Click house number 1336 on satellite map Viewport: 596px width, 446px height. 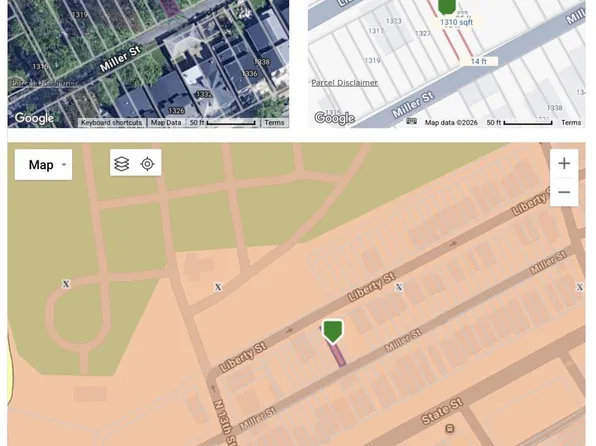249,73
